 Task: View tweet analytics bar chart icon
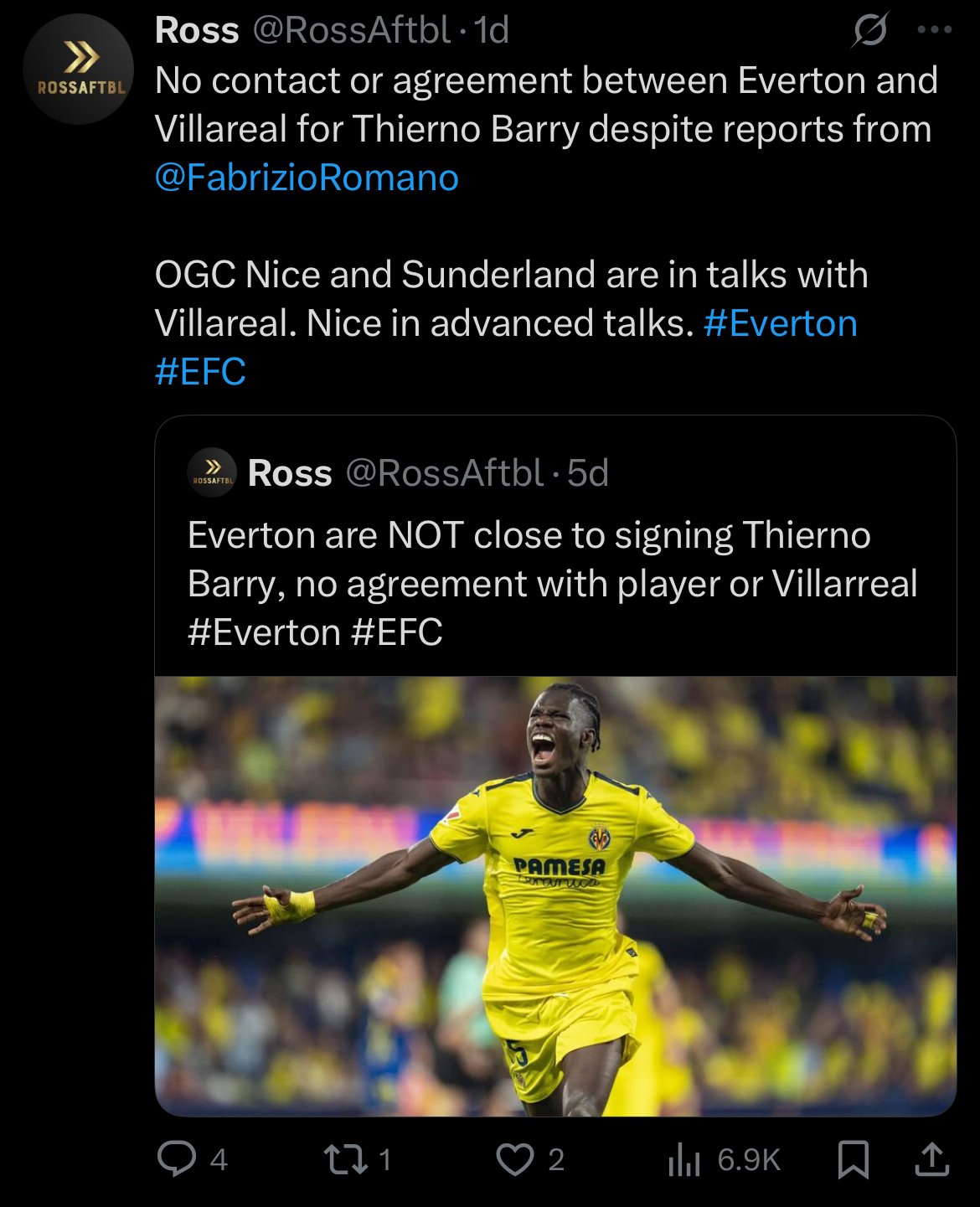[x=684, y=1159]
